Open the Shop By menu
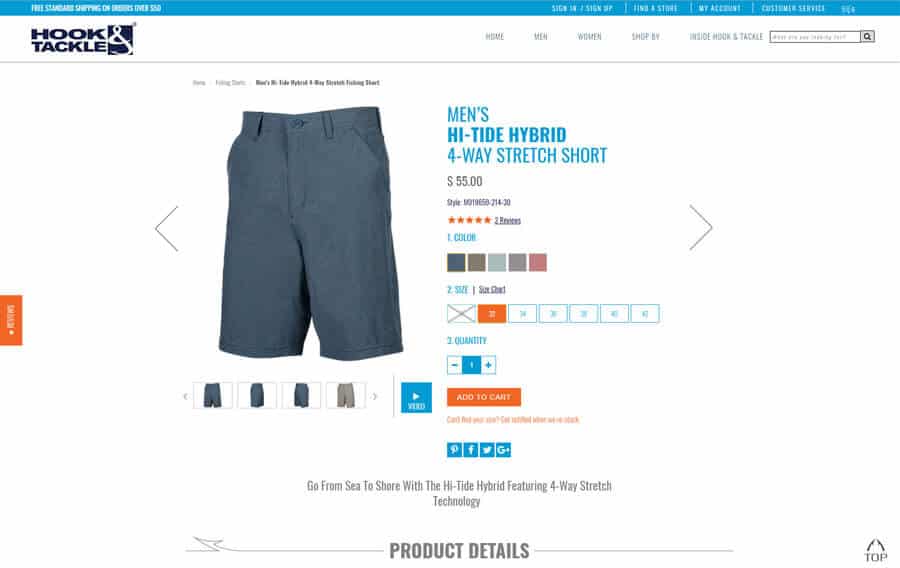 point(646,37)
